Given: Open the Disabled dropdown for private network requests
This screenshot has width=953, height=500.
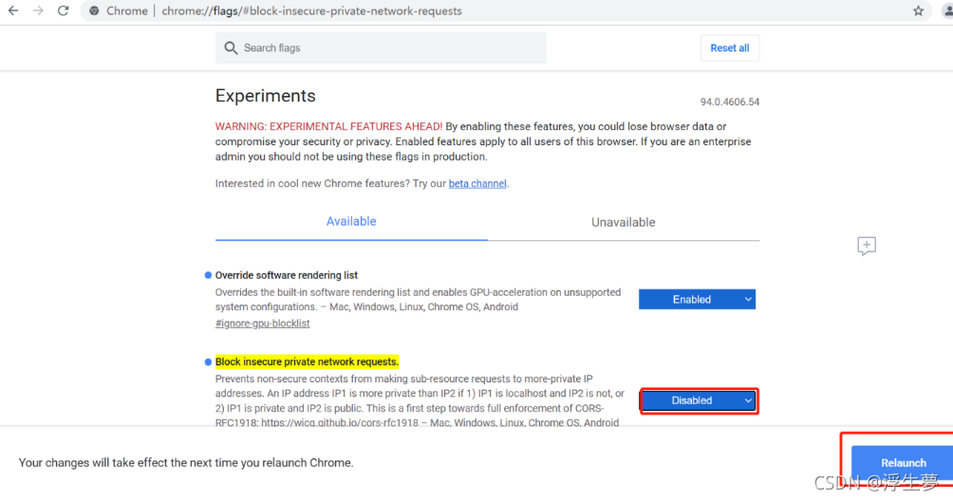Looking at the screenshot, I should (698, 401).
